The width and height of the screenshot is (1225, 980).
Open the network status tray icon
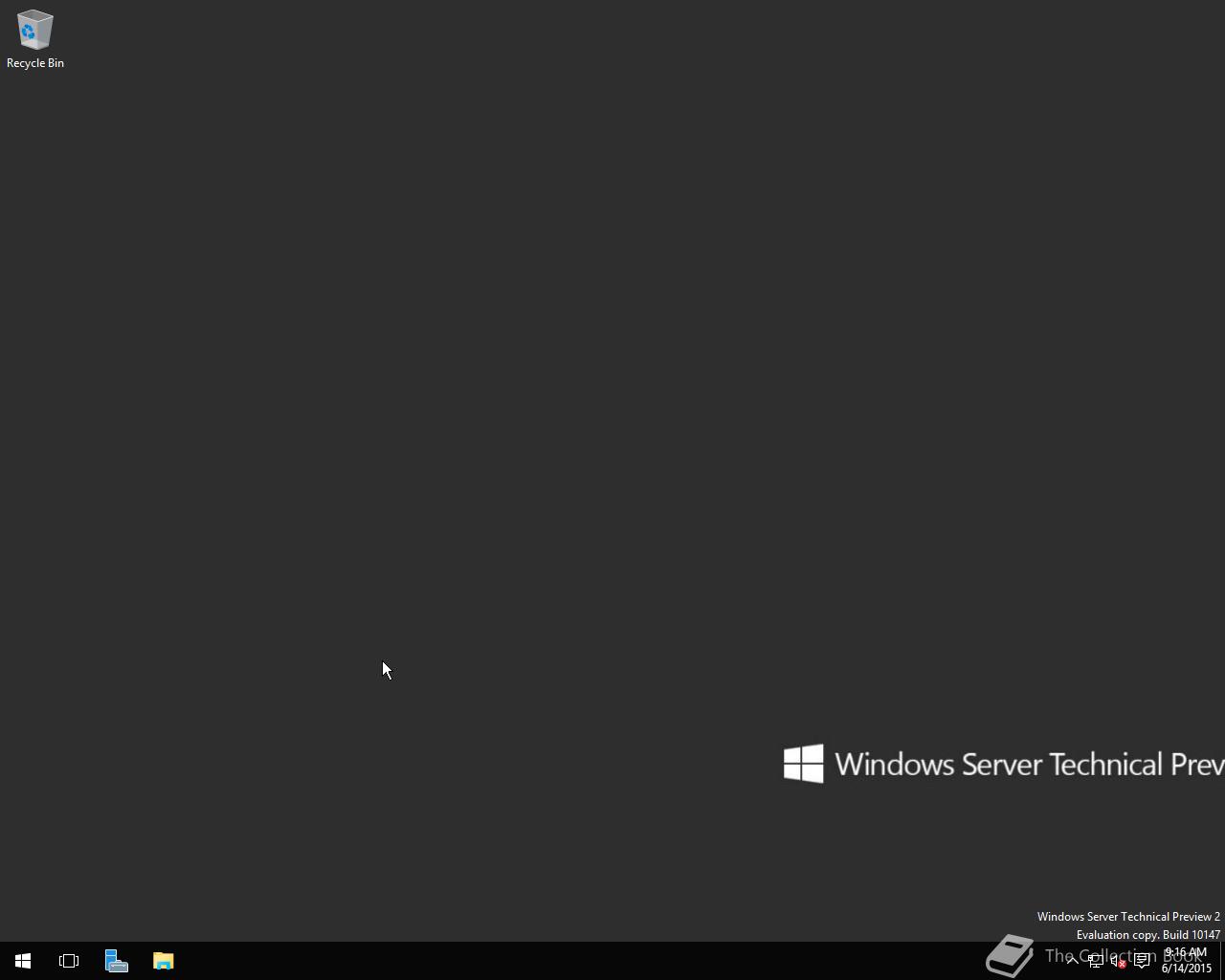pos(1095,961)
